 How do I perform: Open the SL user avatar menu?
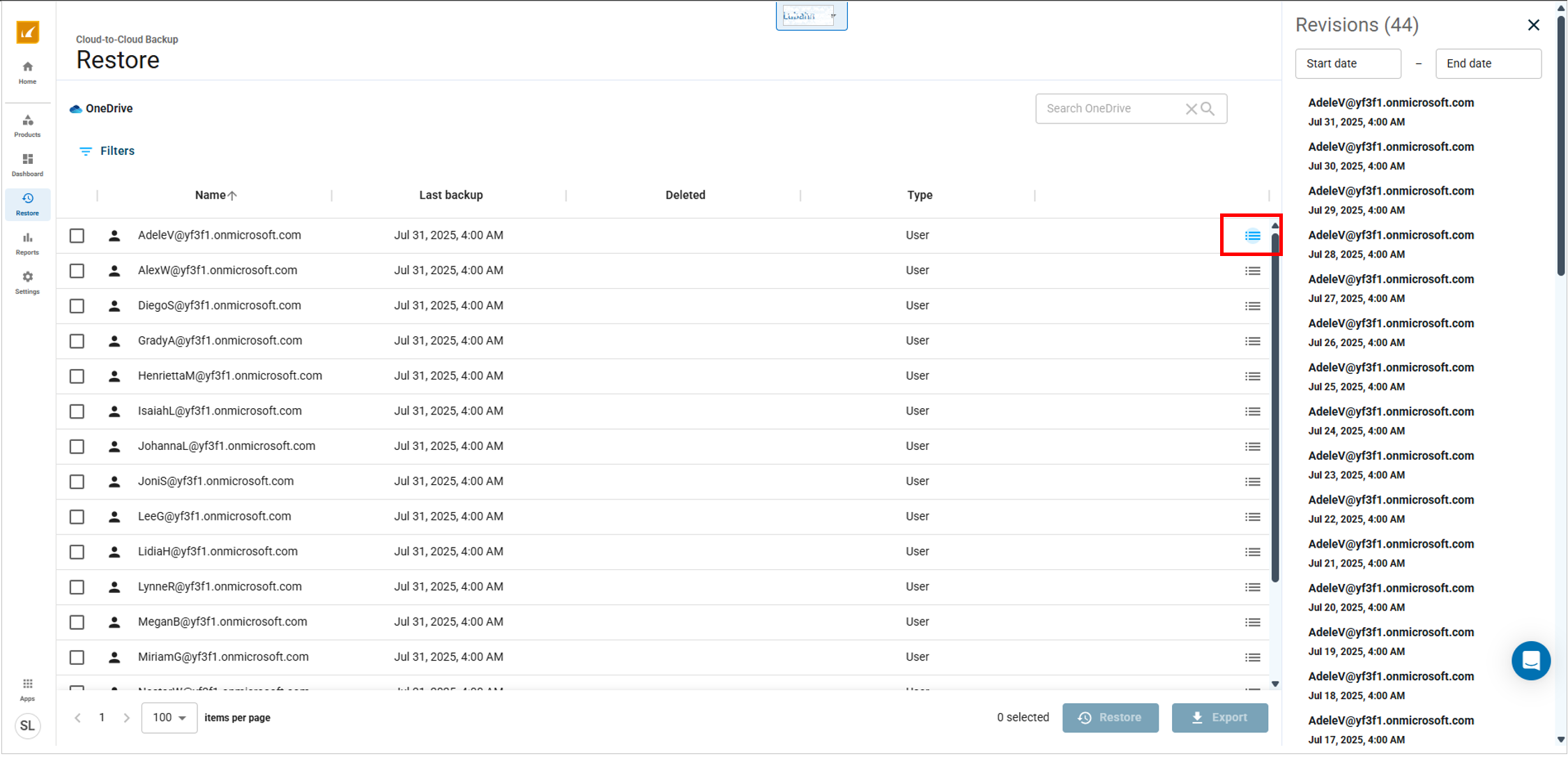point(28,726)
